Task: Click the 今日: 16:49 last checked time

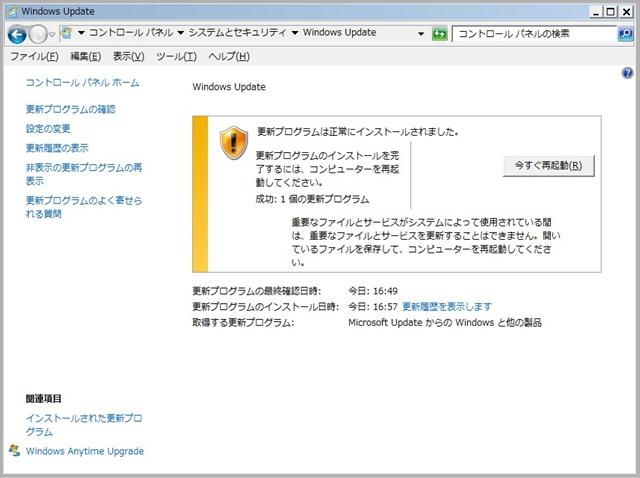Action: tap(373, 291)
